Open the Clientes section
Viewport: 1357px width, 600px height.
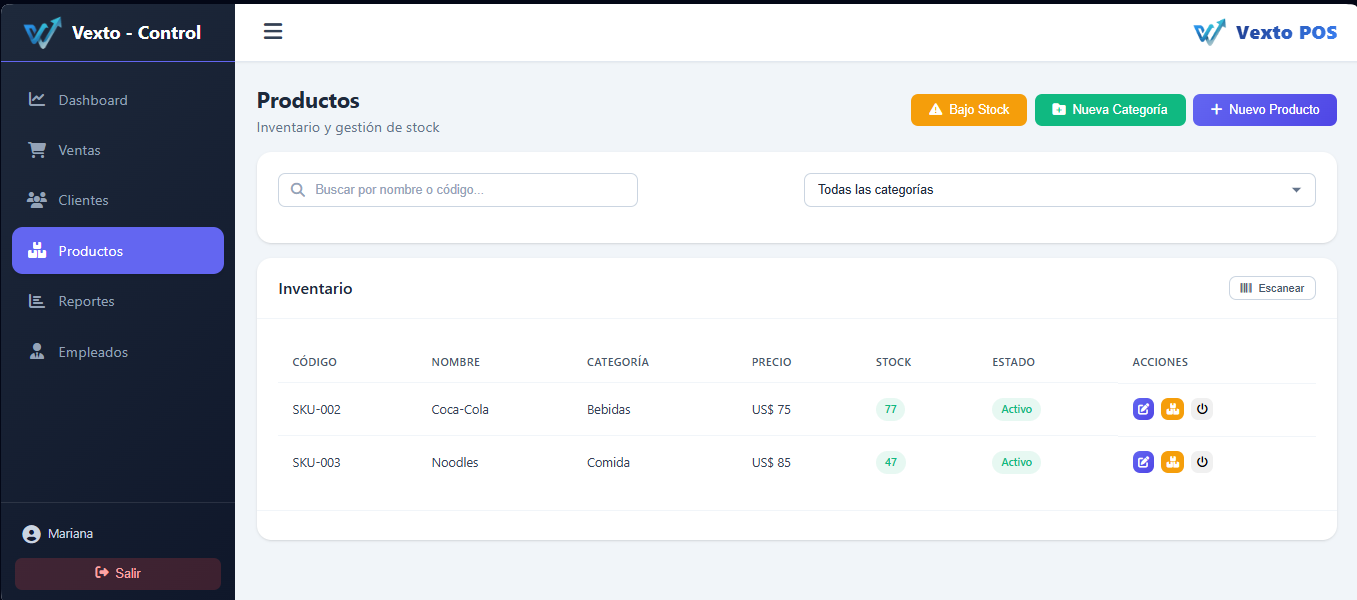tap(118, 200)
